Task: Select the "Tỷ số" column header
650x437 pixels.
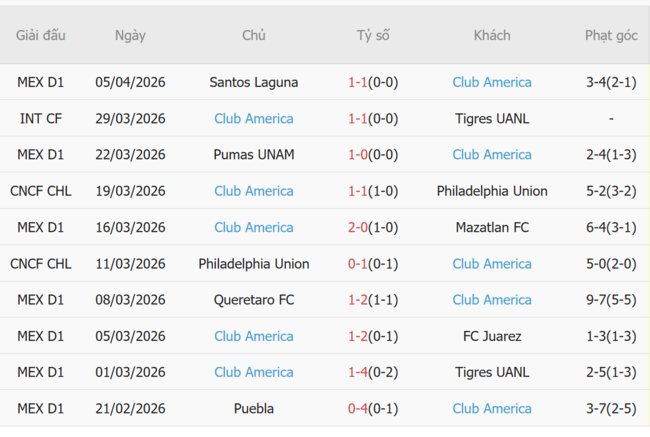Action: pos(373,35)
